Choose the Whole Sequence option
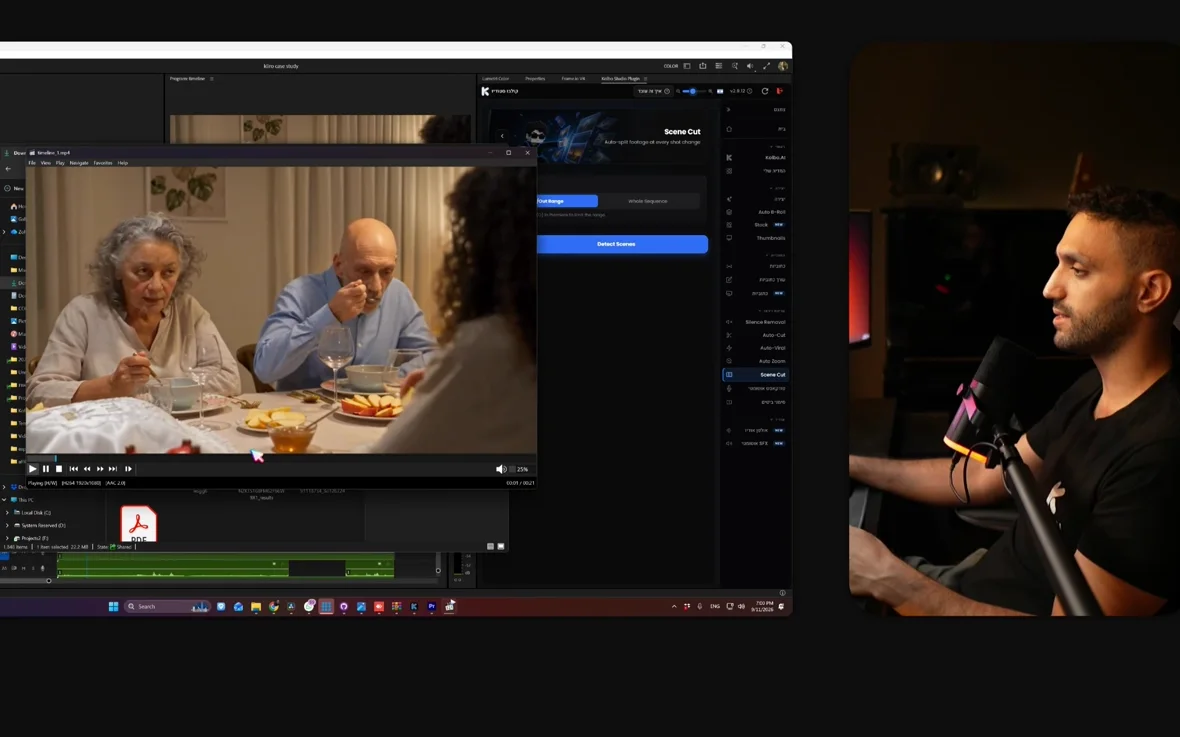Image resolution: width=1180 pixels, height=737 pixels. [x=647, y=201]
